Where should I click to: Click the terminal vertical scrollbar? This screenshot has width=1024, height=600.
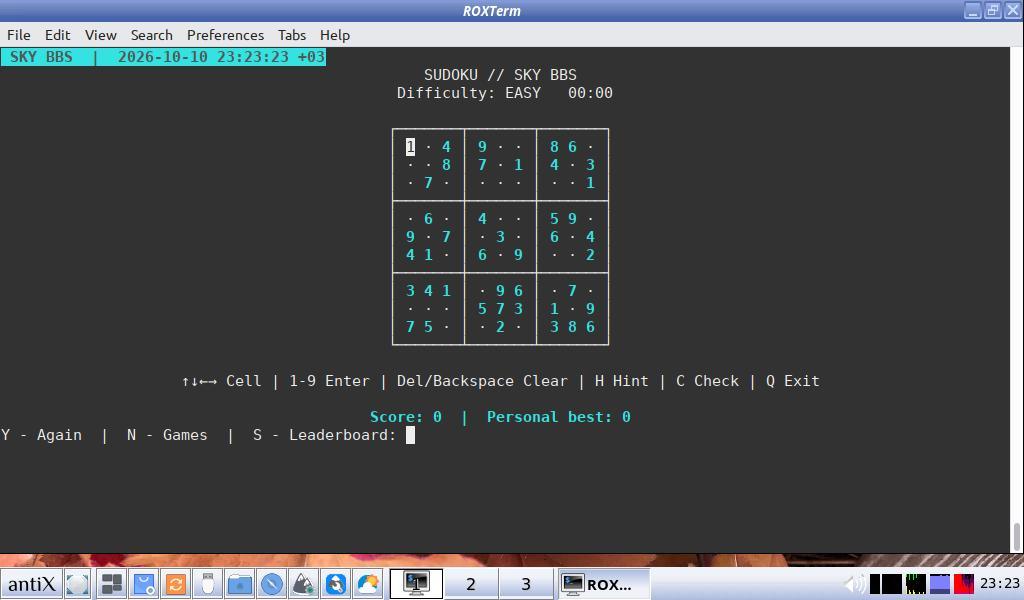(x=1017, y=300)
